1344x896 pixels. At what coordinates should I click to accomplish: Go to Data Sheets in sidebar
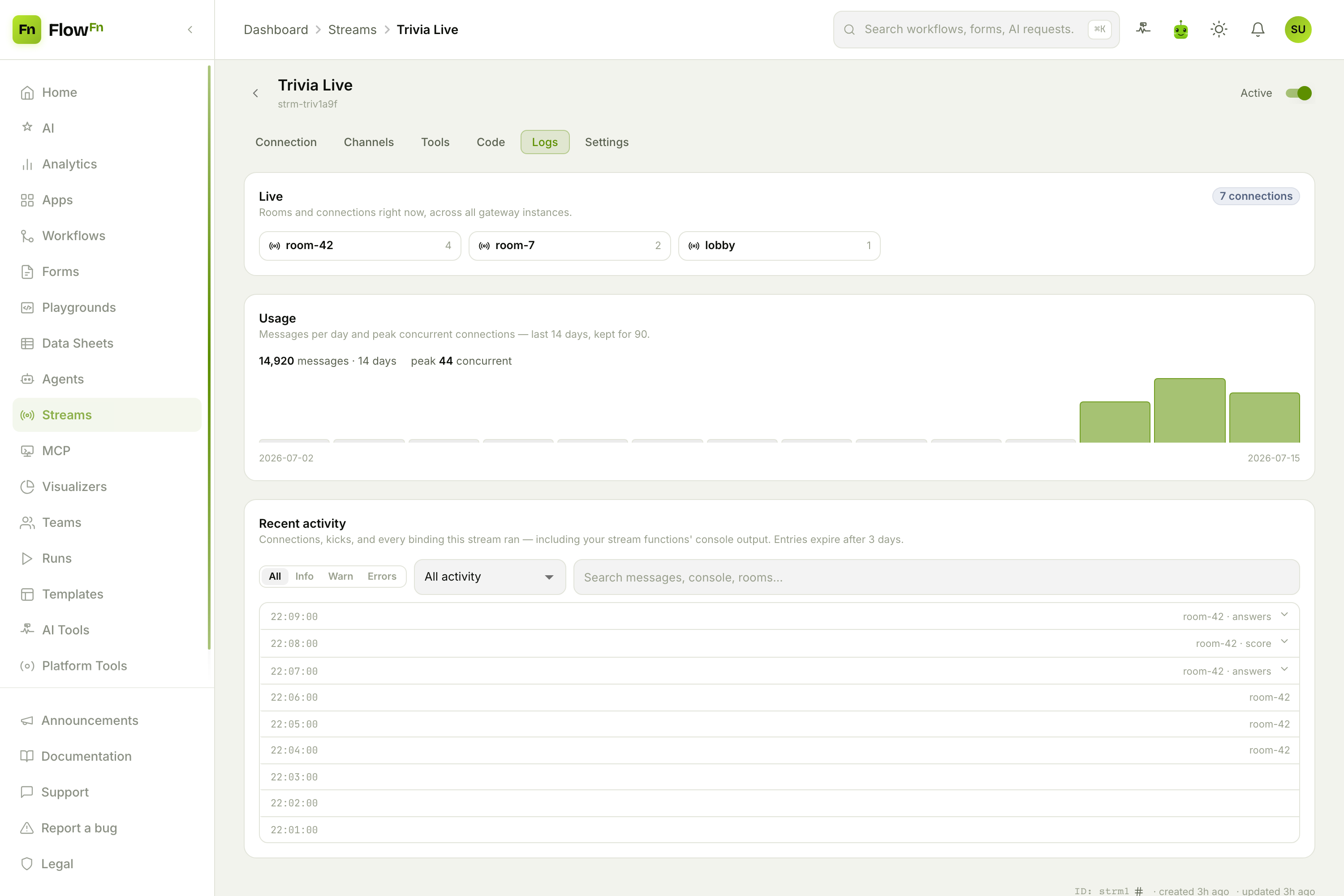click(x=107, y=343)
